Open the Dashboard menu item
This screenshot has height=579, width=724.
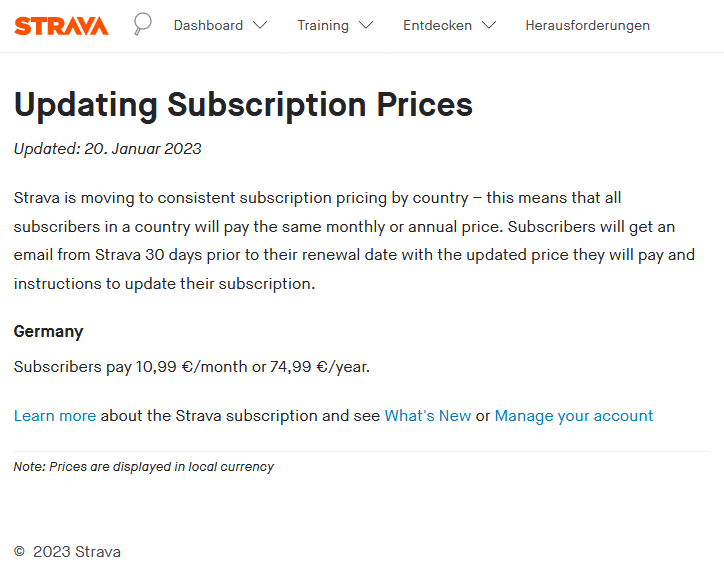click(208, 25)
